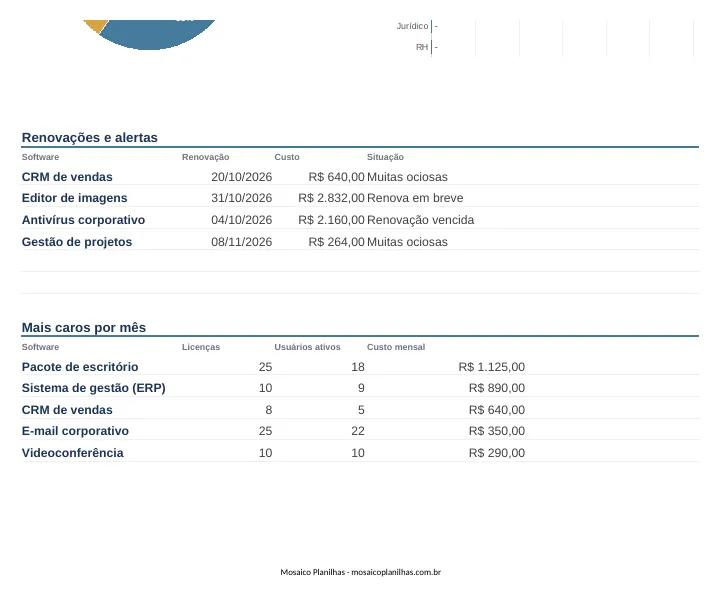Select 'CRM de vendas' in Mais caros table
This screenshot has height=597, width=719.
point(67,410)
